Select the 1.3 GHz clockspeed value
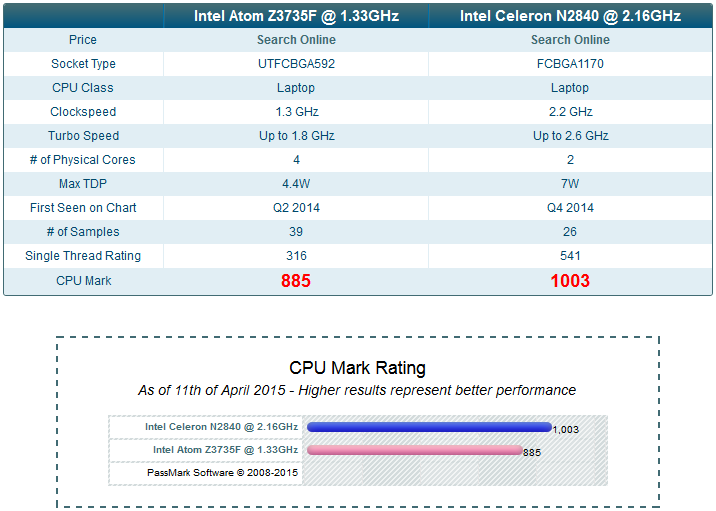The width and height of the screenshot is (716, 511). click(x=297, y=112)
